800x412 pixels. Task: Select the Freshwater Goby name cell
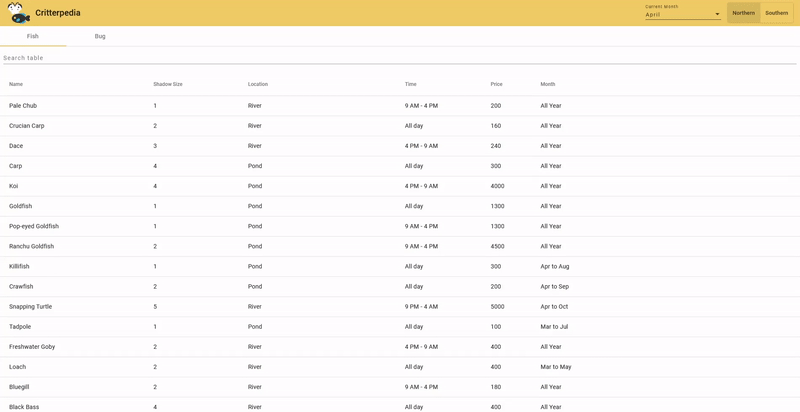click(x=32, y=347)
